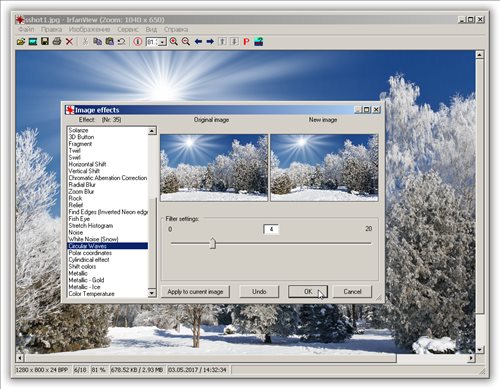Click the Print icon in toolbar
Screen dimensions: 500x389
[57, 41]
